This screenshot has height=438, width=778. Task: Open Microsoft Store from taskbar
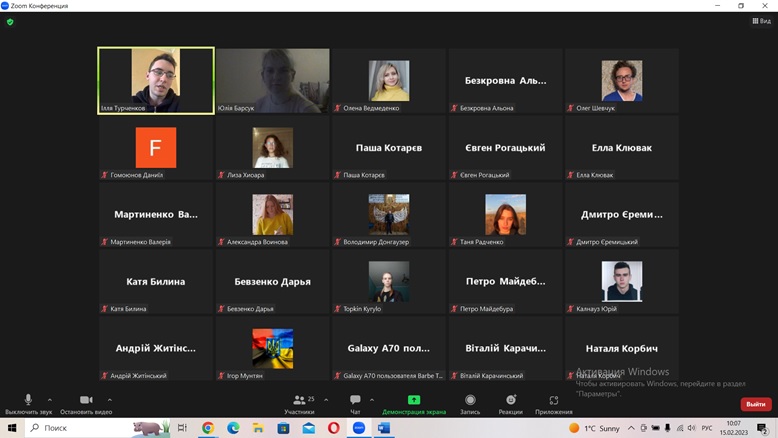pyautogui.click(x=283, y=428)
